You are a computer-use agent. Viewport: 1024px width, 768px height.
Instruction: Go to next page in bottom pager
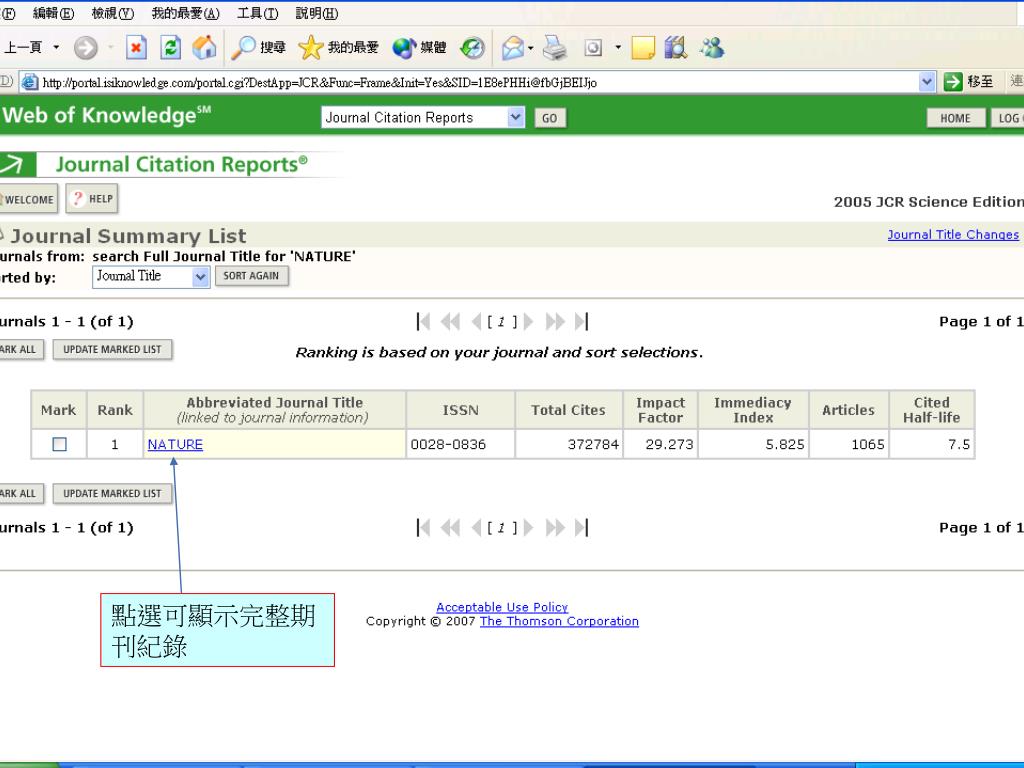(528, 528)
